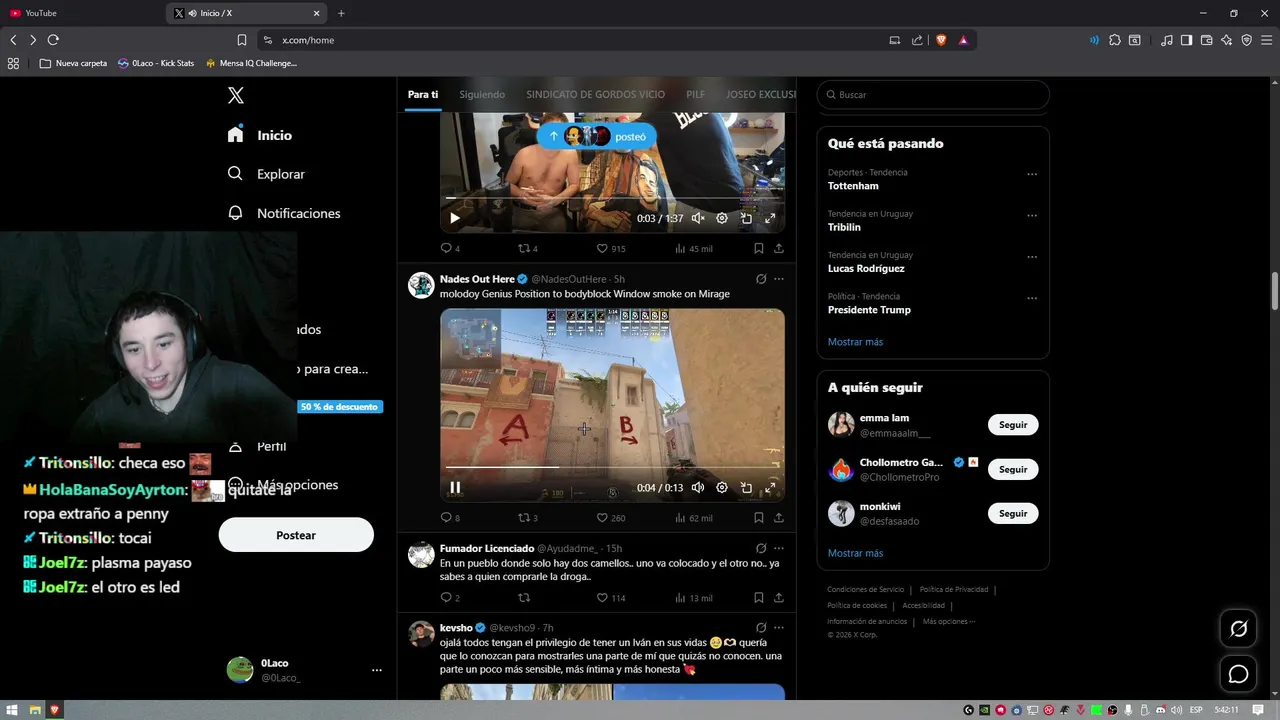Image resolution: width=1280 pixels, height=720 pixels.
Task: Expand Más opciones in the footer
Action: point(948,621)
